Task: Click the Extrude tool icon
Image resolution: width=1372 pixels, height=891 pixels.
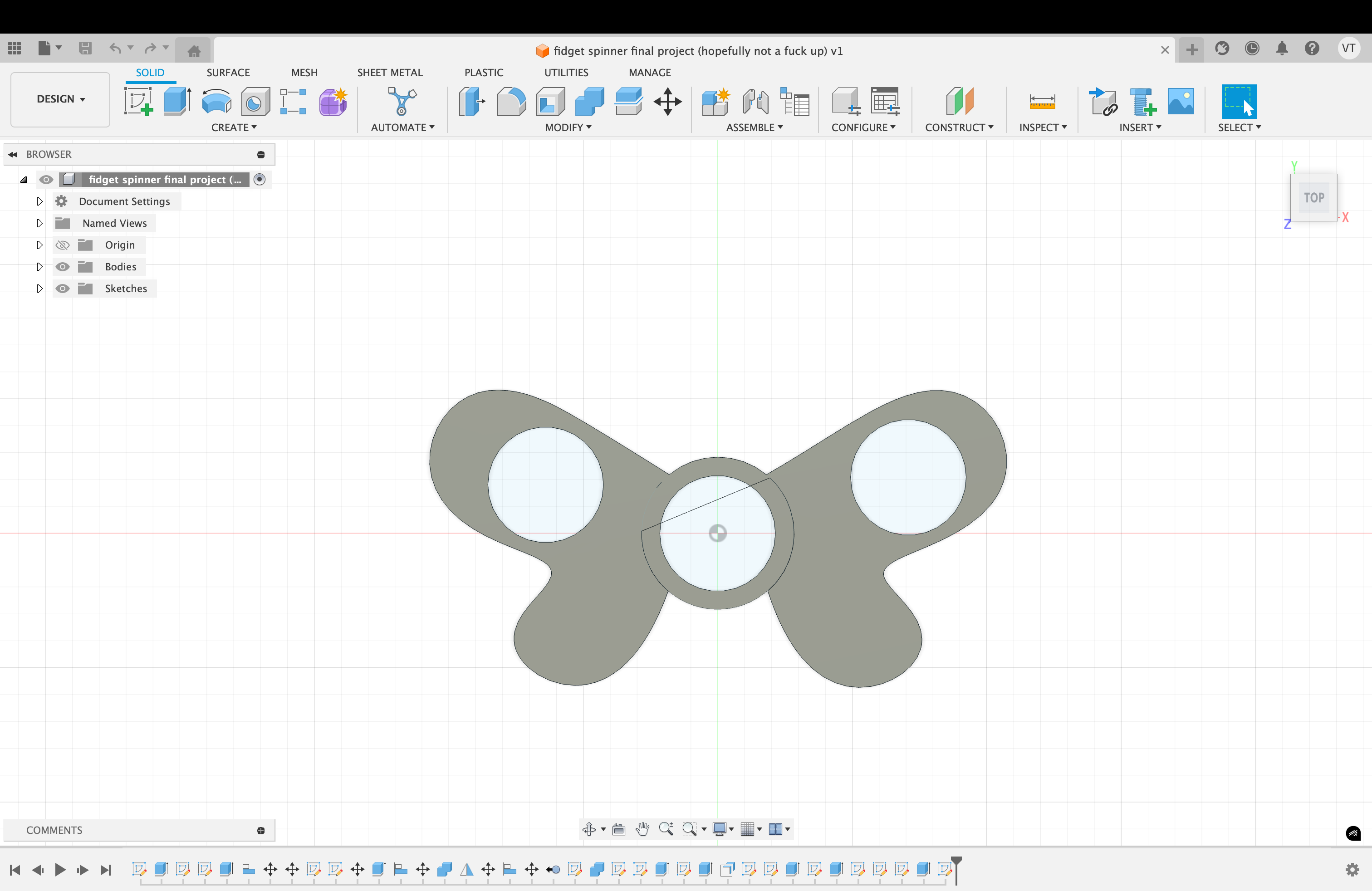Action: (177, 102)
